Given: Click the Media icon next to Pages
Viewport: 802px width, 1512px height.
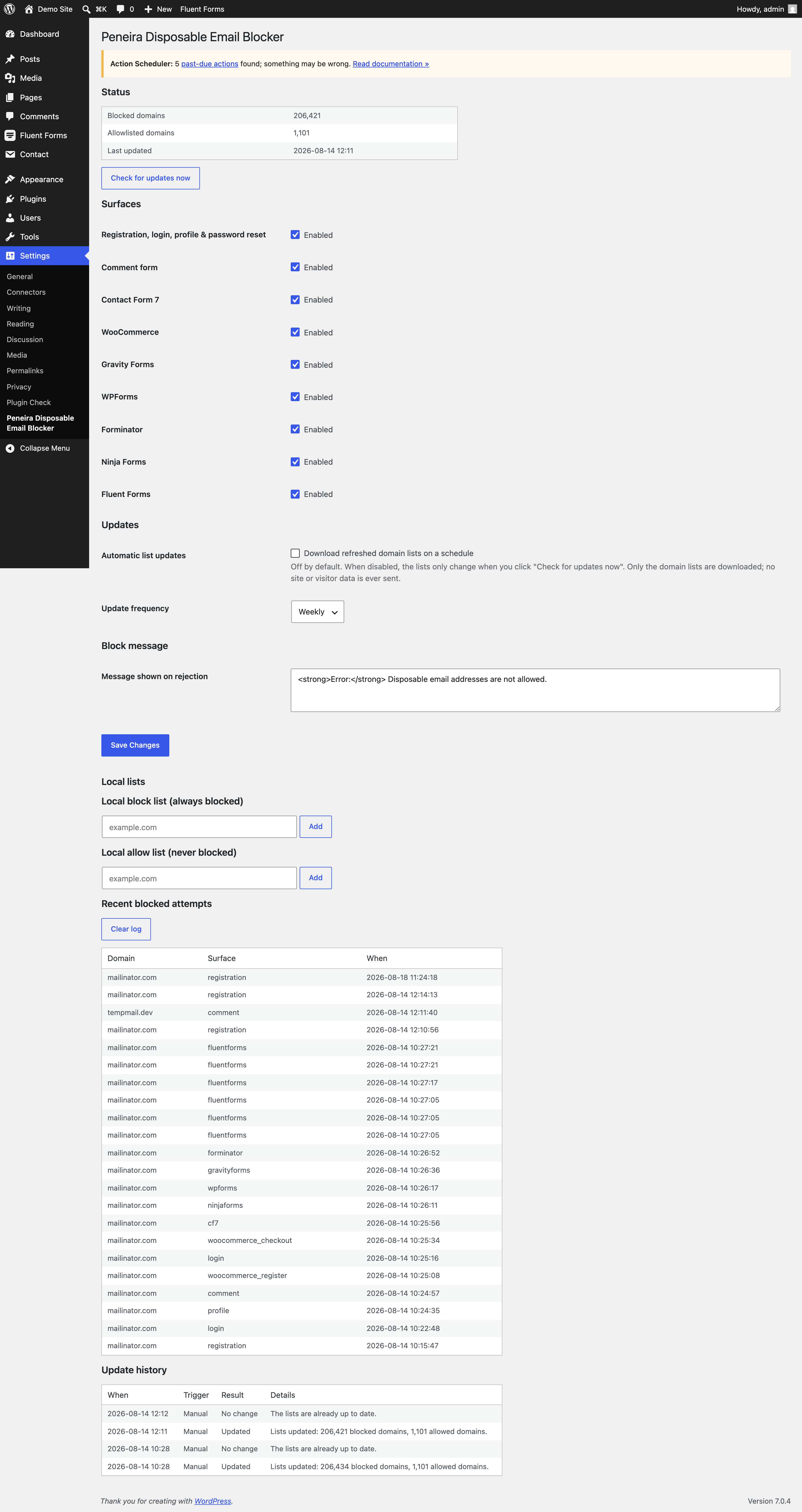Looking at the screenshot, I should [10, 78].
